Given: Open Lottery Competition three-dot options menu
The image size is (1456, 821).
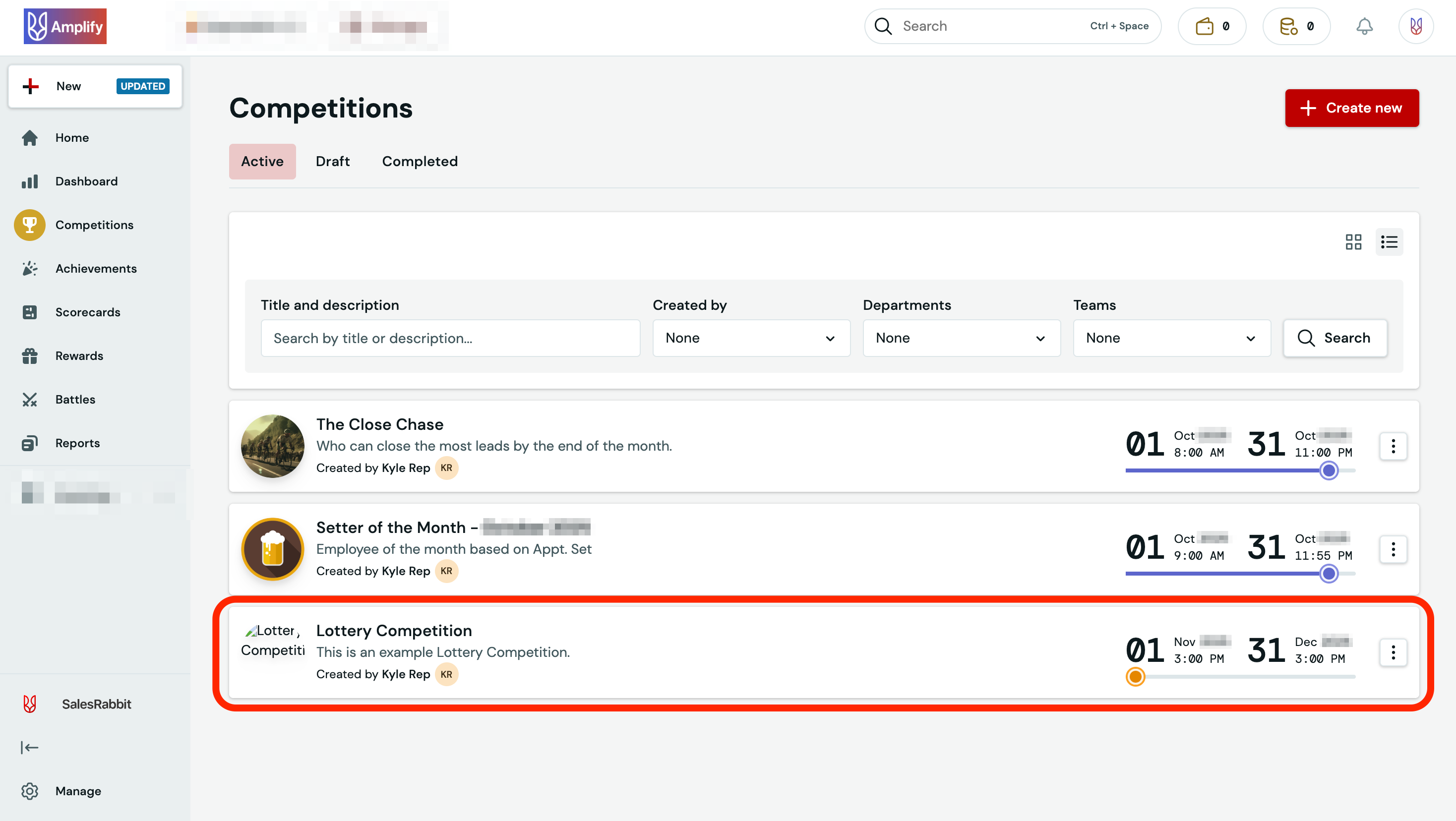Looking at the screenshot, I should (1393, 652).
